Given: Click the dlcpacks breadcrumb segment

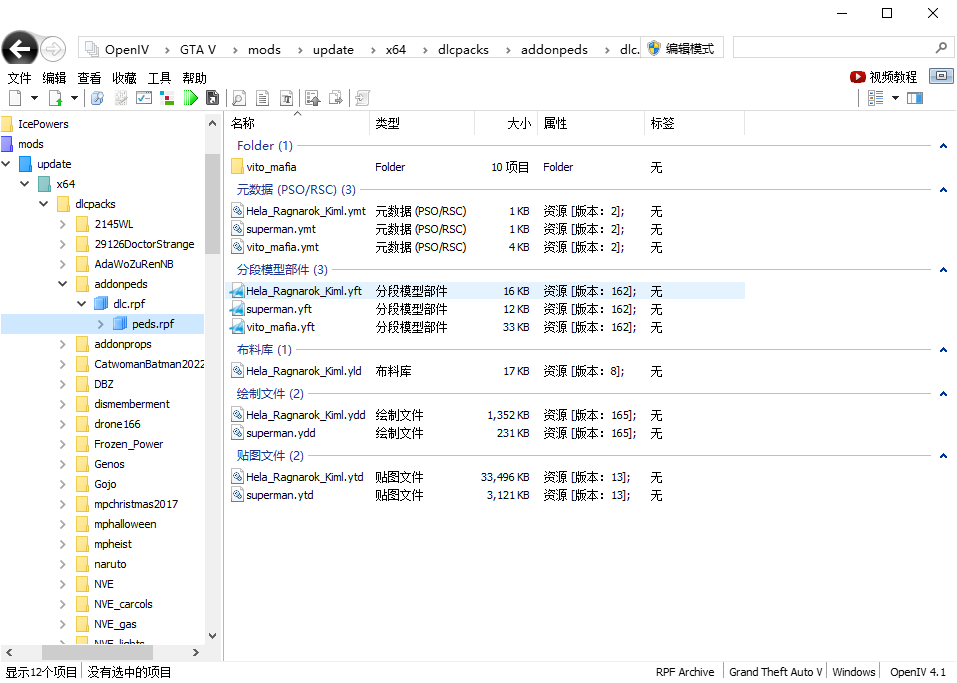Looking at the screenshot, I should (463, 49).
